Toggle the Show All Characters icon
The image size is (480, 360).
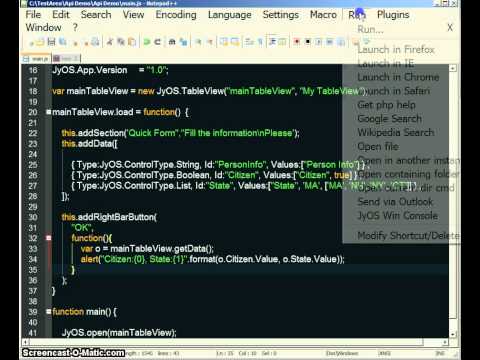pyautogui.click(x=260, y=42)
